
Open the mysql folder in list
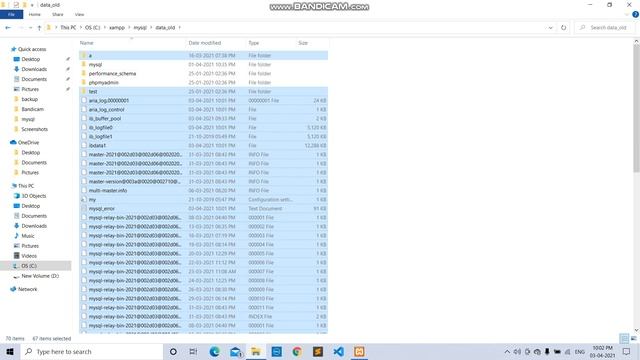coord(95,64)
